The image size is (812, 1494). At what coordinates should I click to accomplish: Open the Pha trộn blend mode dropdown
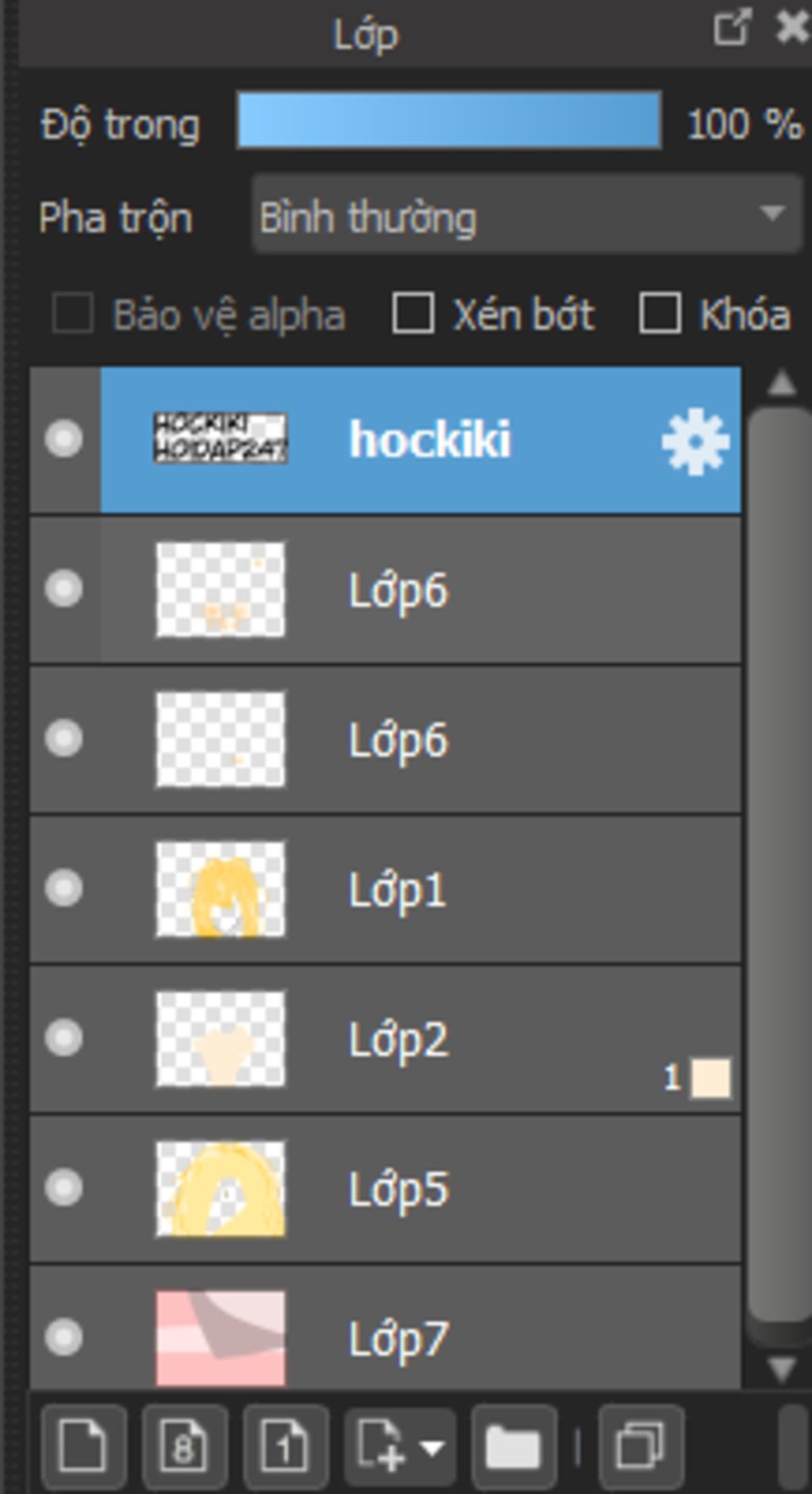(x=527, y=214)
